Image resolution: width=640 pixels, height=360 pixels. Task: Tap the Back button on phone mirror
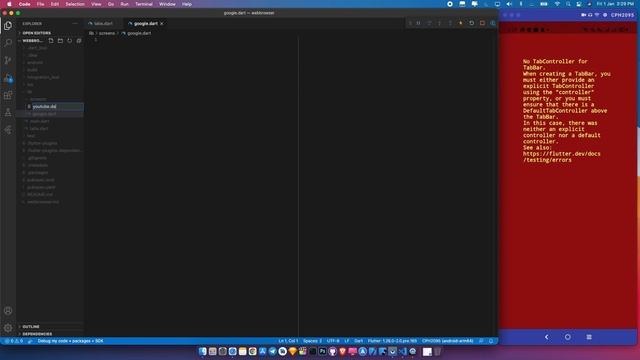coord(547,337)
